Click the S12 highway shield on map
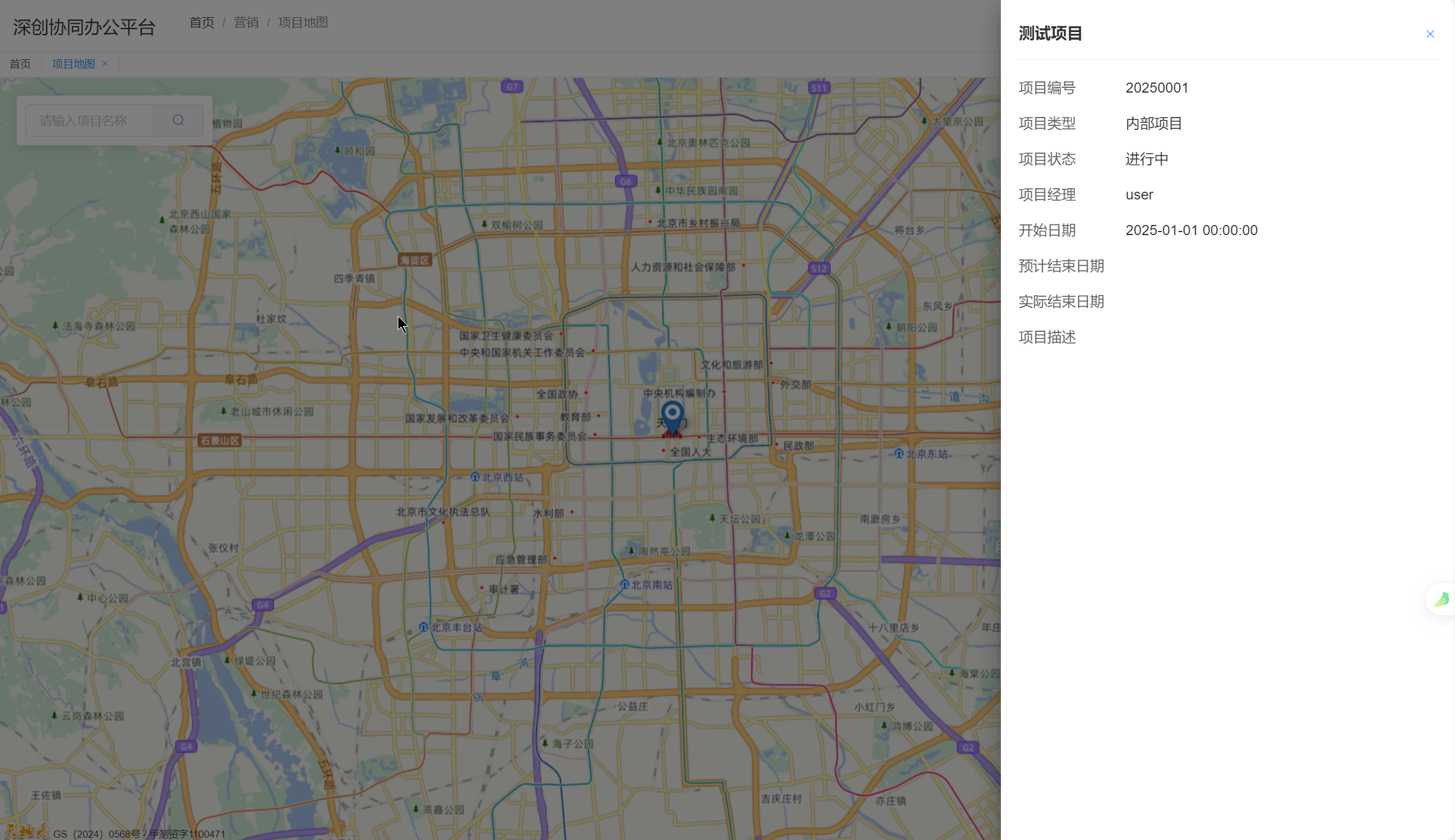The height and width of the screenshot is (840, 1455). [819, 268]
